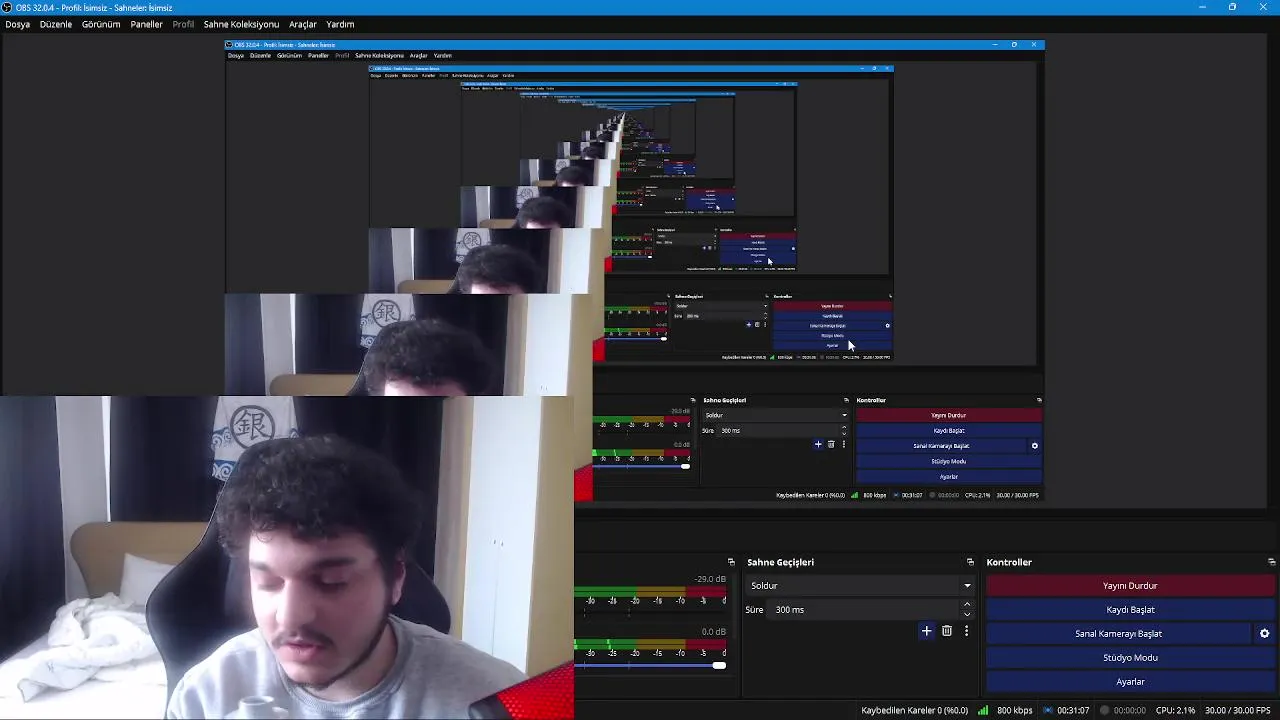Click the 00:00:00 recording timer
Image resolution: width=1280 pixels, height=720 pixels.
(x=1129, y=710)
